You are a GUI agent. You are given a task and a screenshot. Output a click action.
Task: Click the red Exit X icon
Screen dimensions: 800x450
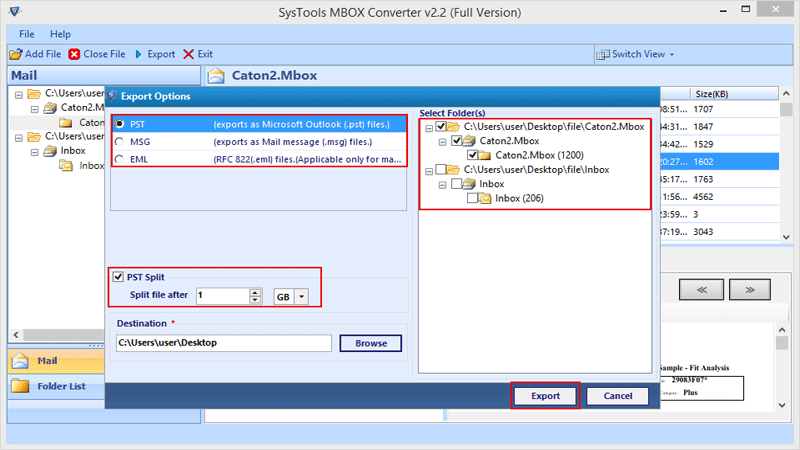click(188, 54)
